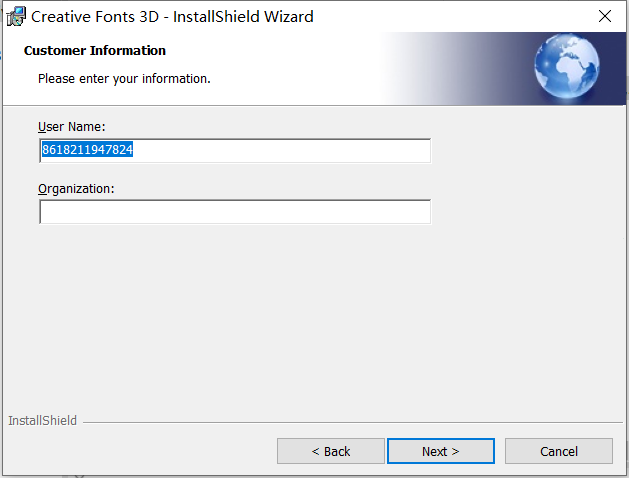Click the installer icon in the title bar

point(16,16)
